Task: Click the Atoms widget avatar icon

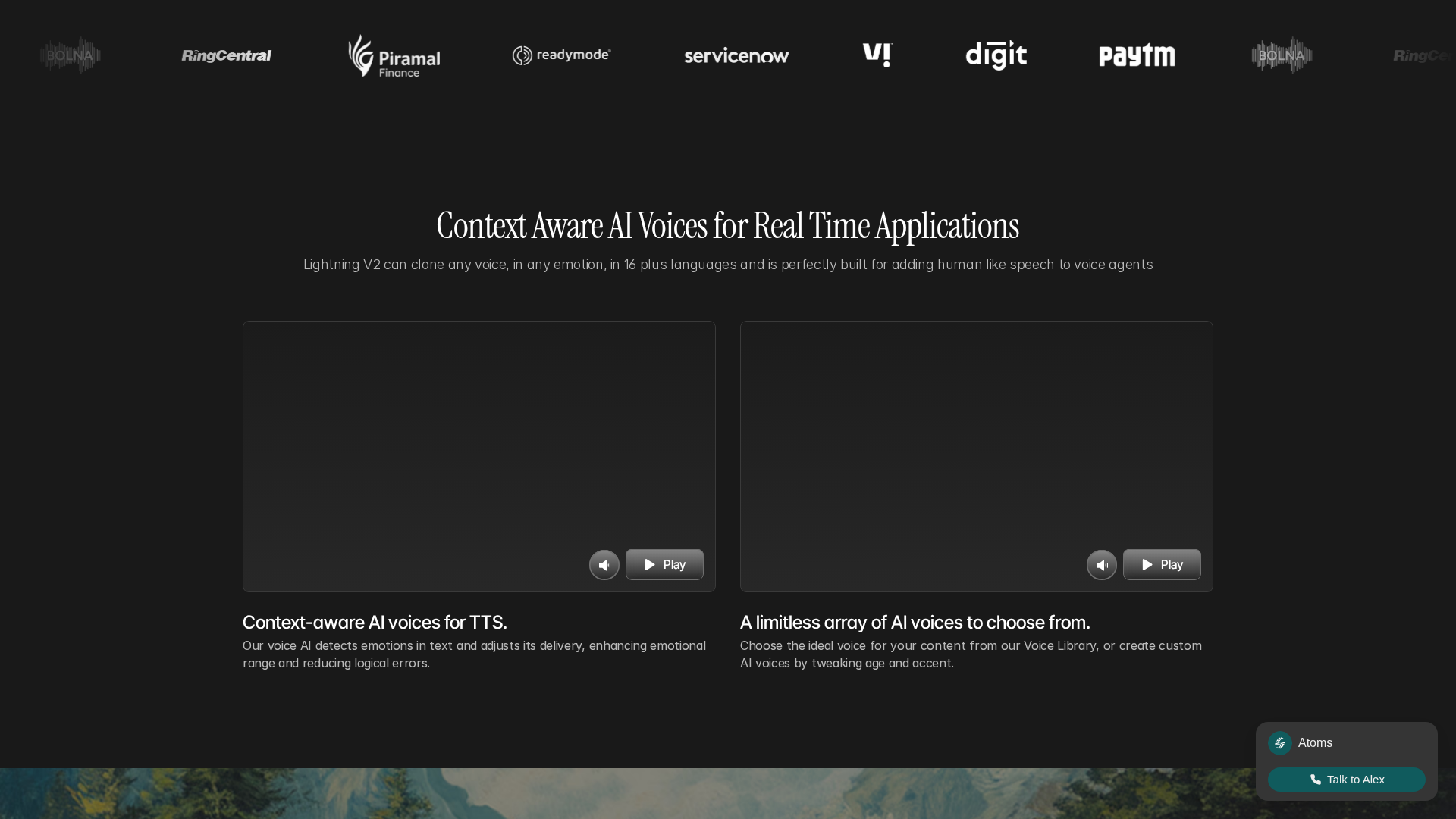Action: click(1280, 743)
